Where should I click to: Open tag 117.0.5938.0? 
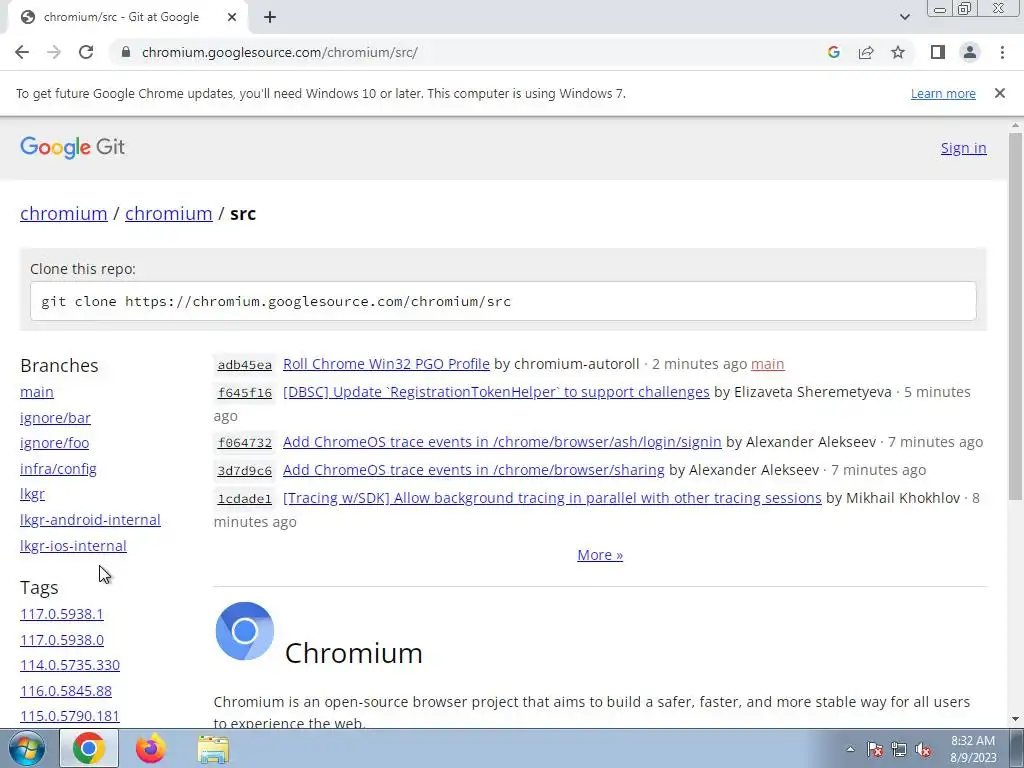[x=62, y=640]
